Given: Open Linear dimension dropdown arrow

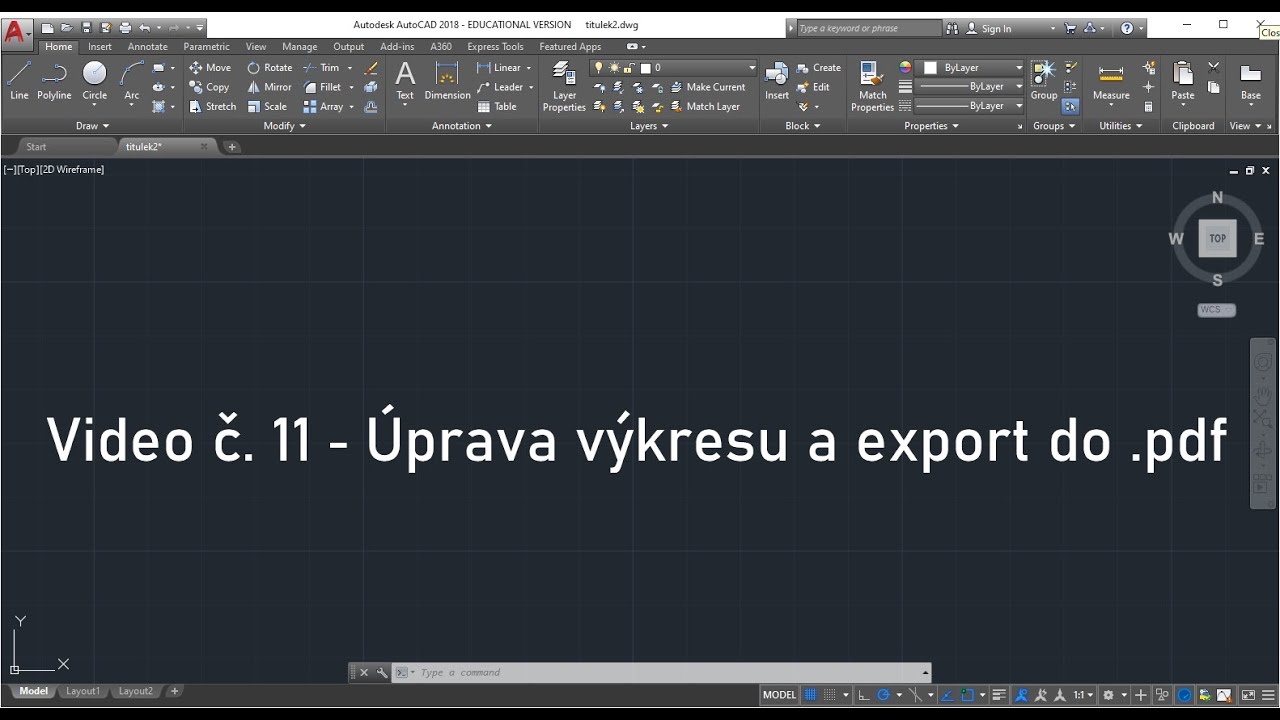Looking at the screenshot, I should tap(528, 68).
